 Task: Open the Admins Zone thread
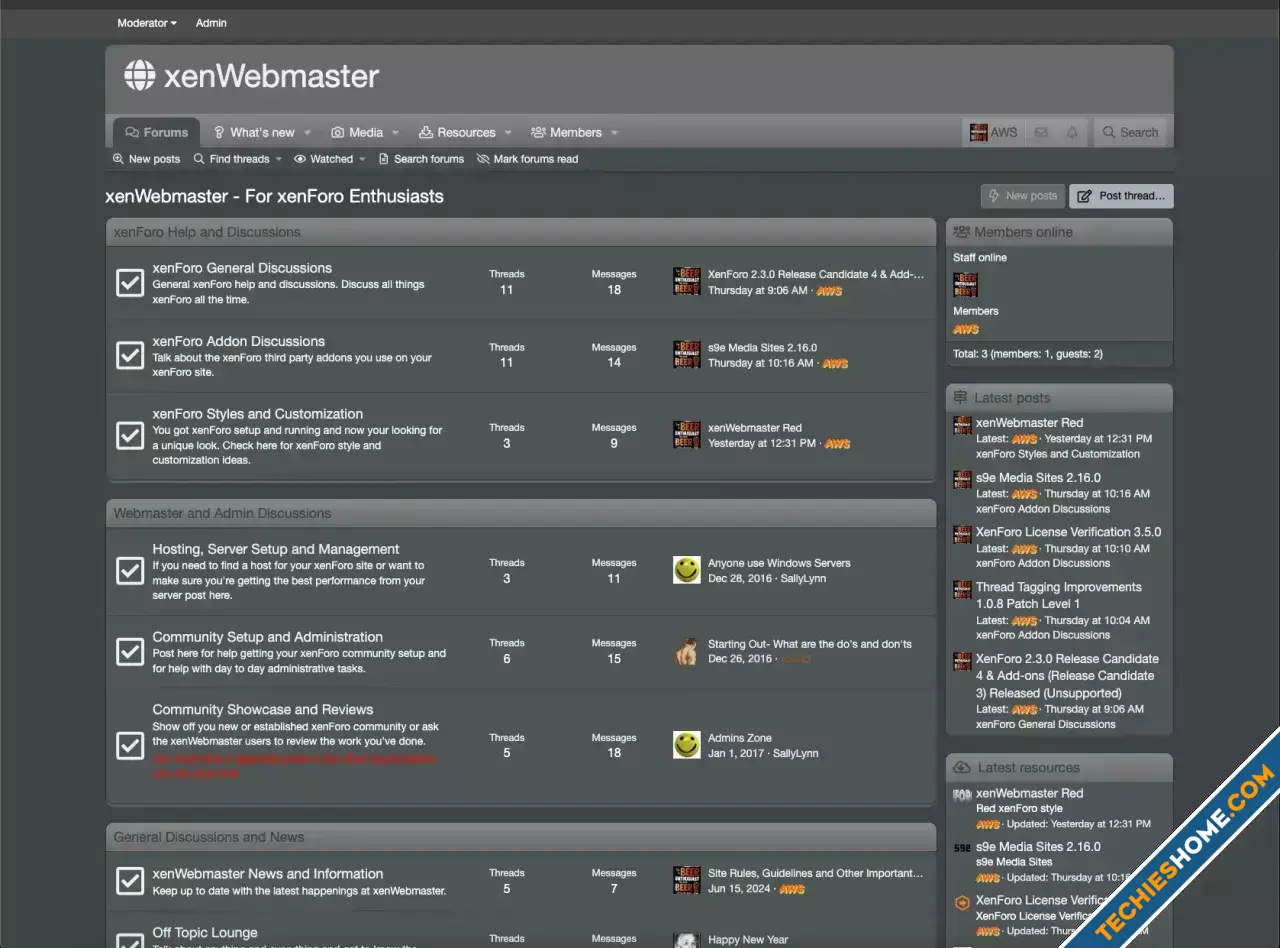click(740, 738)
